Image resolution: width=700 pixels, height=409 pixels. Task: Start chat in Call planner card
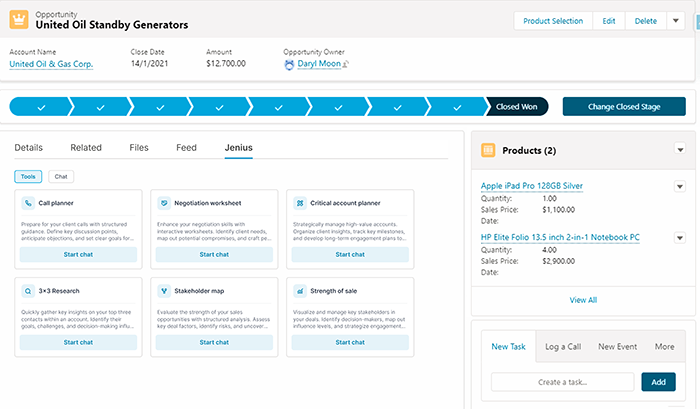click(x=78, y=254)
